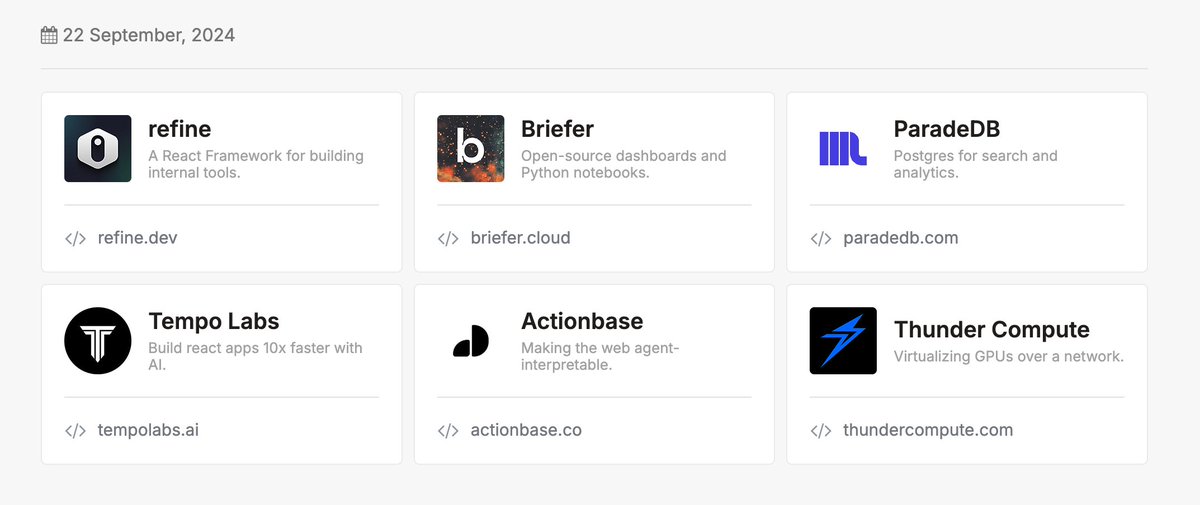
Task: Click the Thunder Compute card title
Action: 992,329
